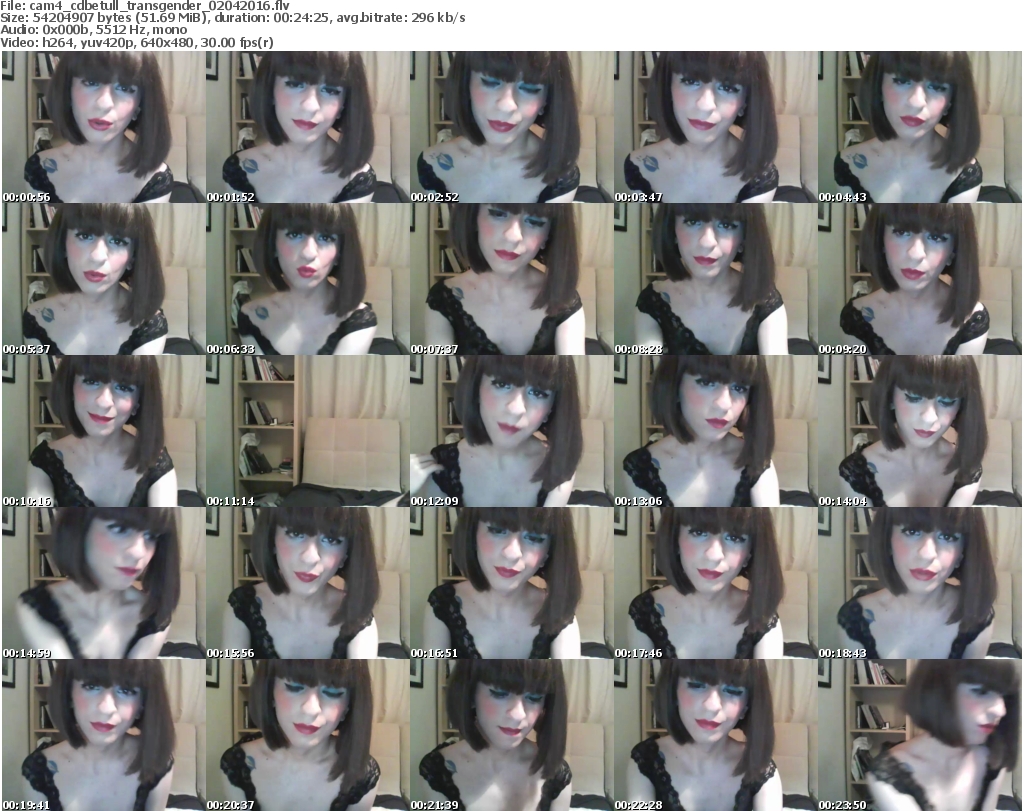1024x811 pixels.
Task: Select the thumbnail frame at 00:12:09
Action: pos(511,431)
